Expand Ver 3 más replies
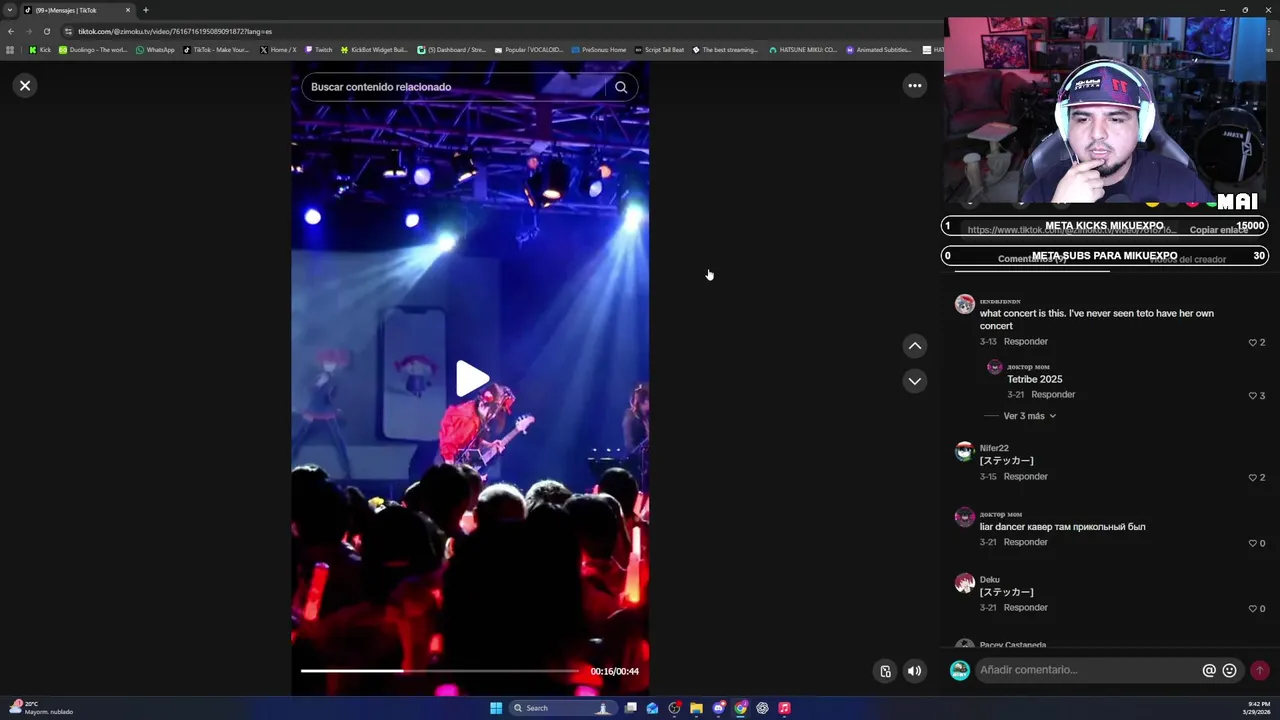The image size is (1280, 720). tap(1029, 416)
